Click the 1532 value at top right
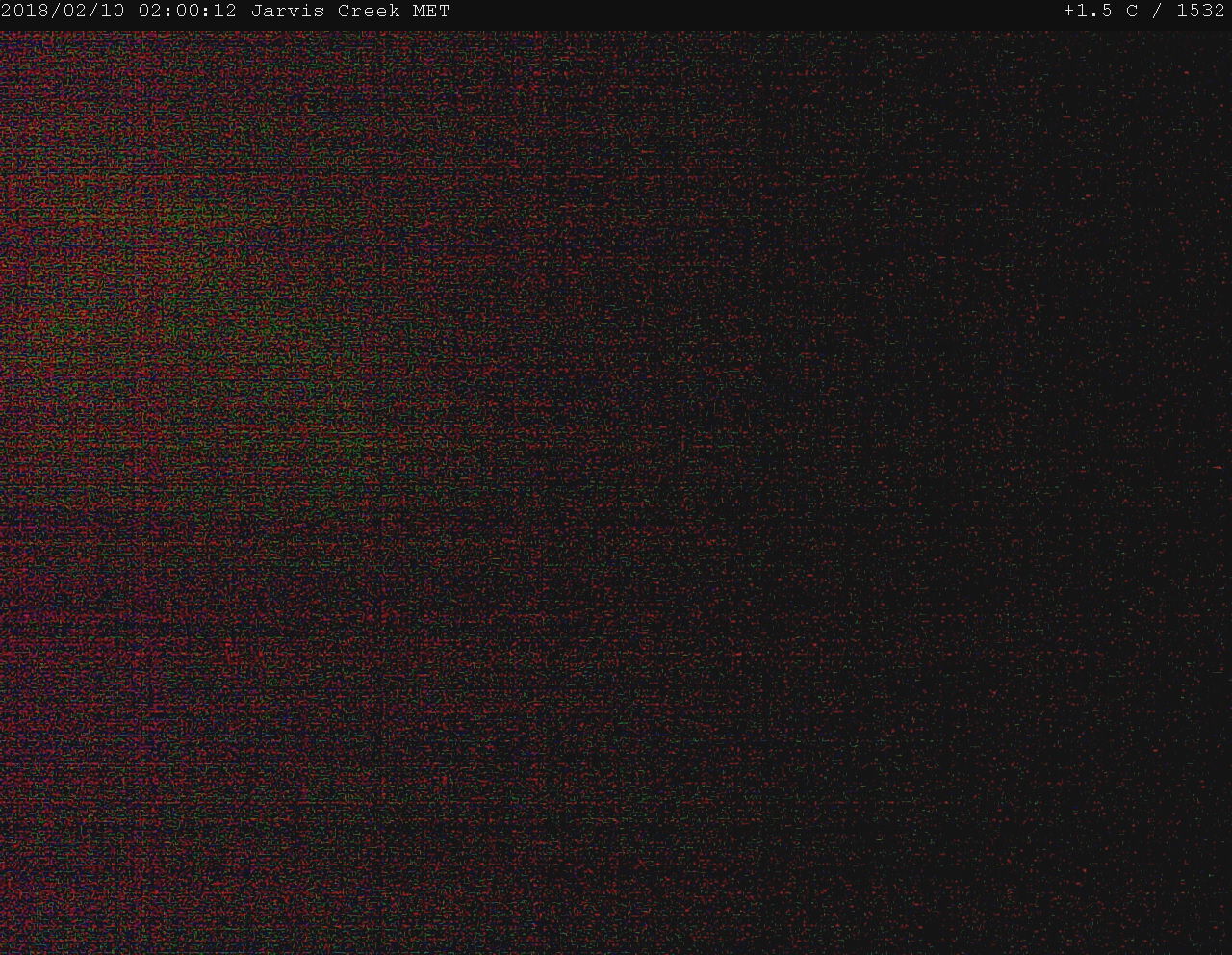1232x955 pixels. [1200, 12]
